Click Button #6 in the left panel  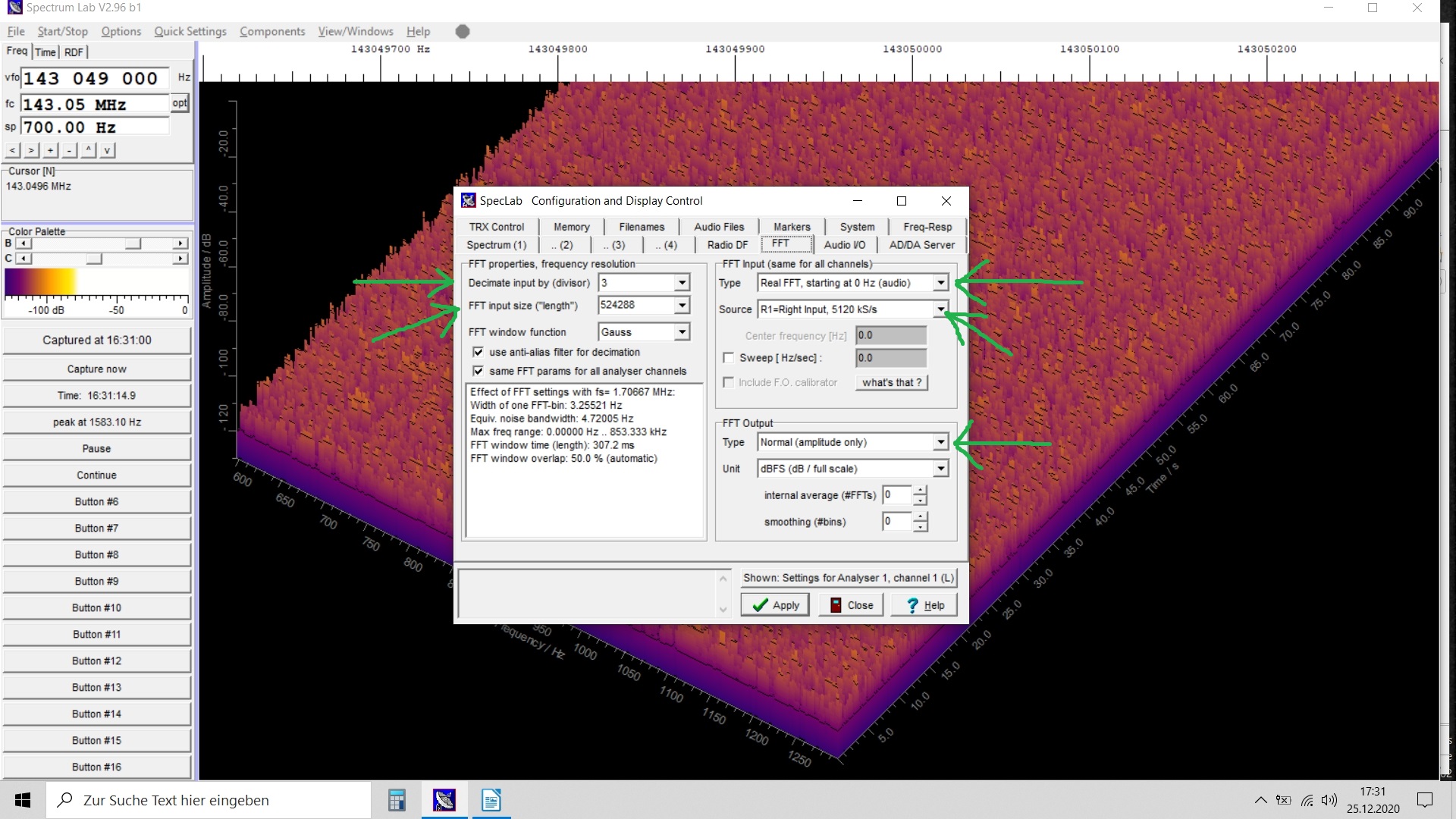coord(97,502)
